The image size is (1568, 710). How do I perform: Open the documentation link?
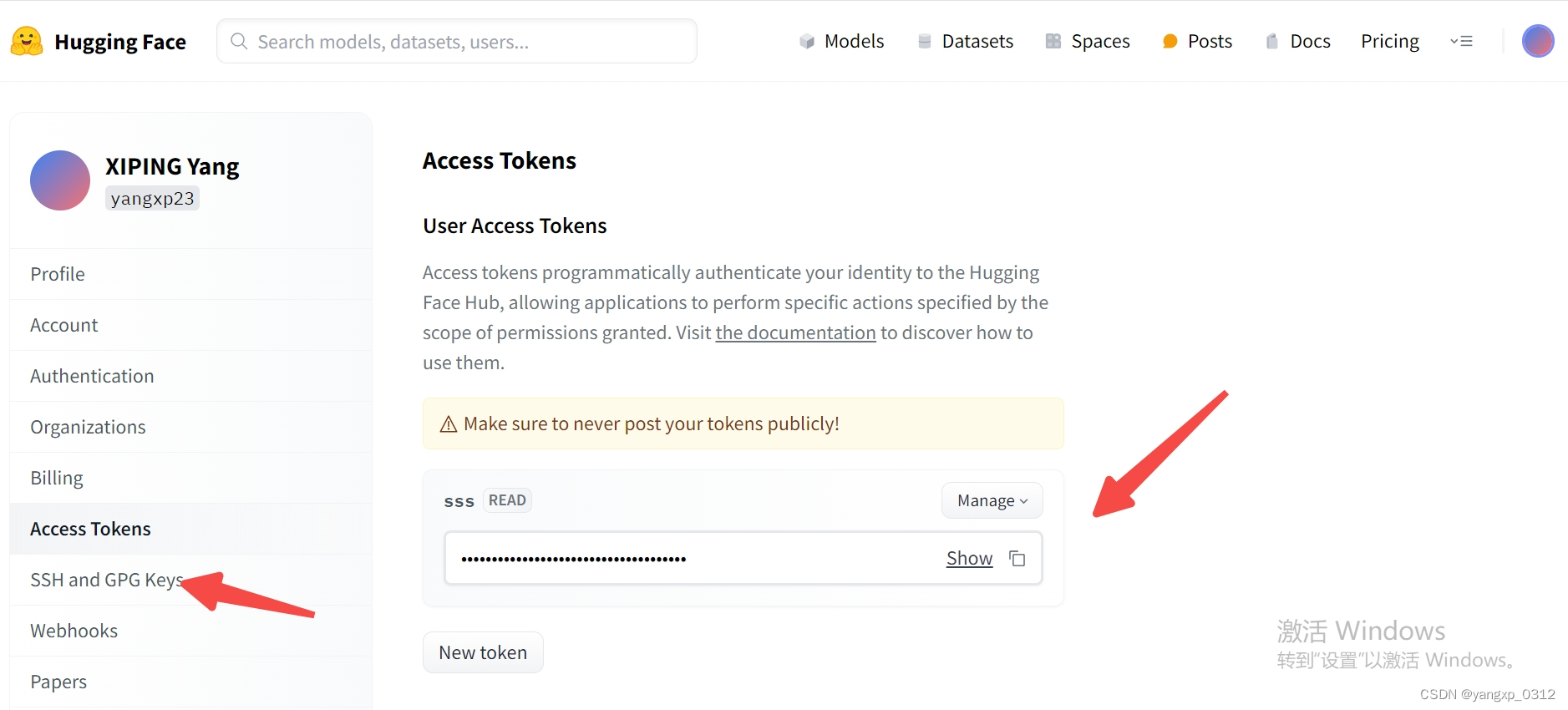coord(795,332)
